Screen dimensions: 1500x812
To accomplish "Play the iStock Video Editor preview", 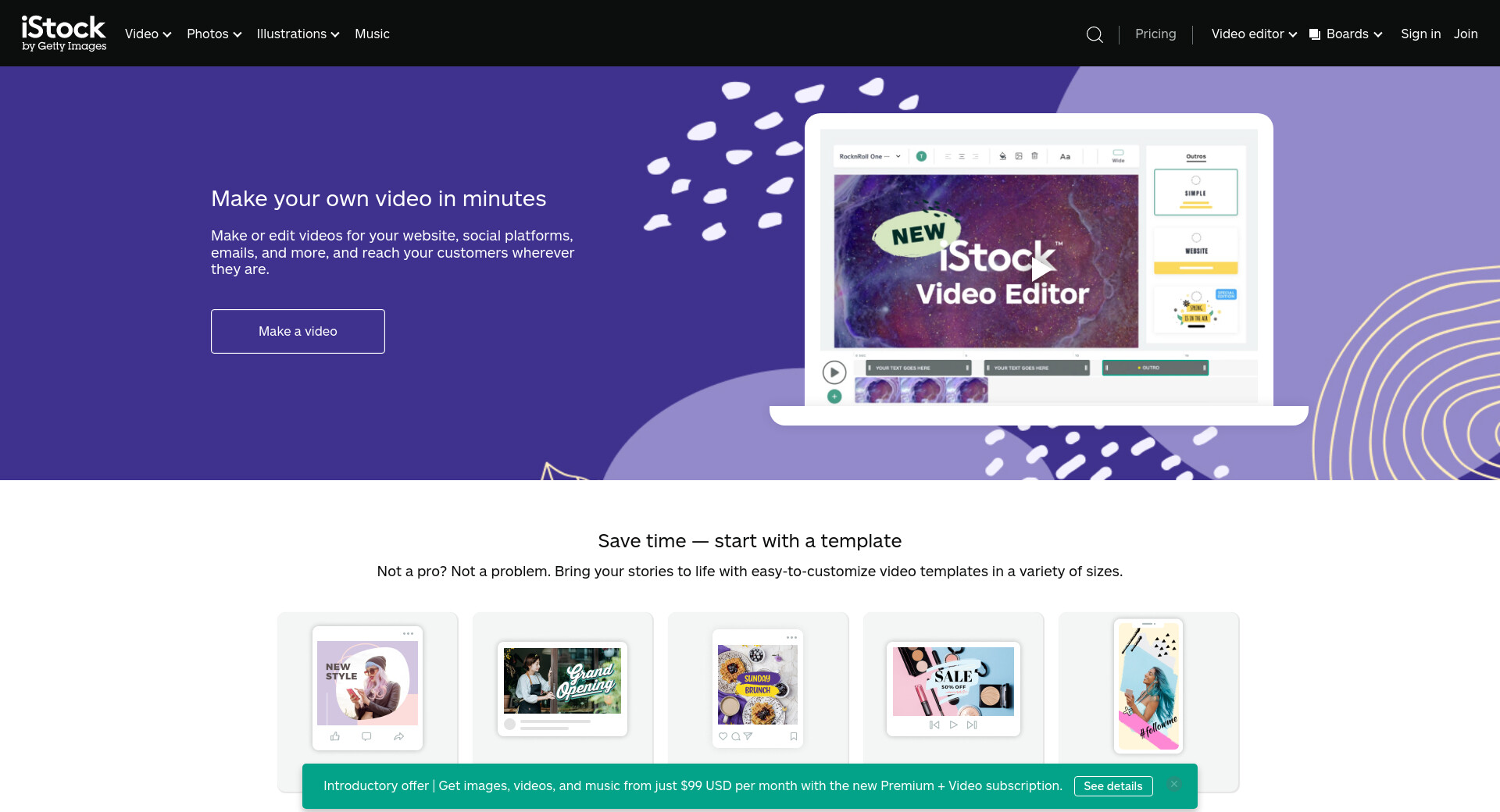I will (x=1041, y=269).
